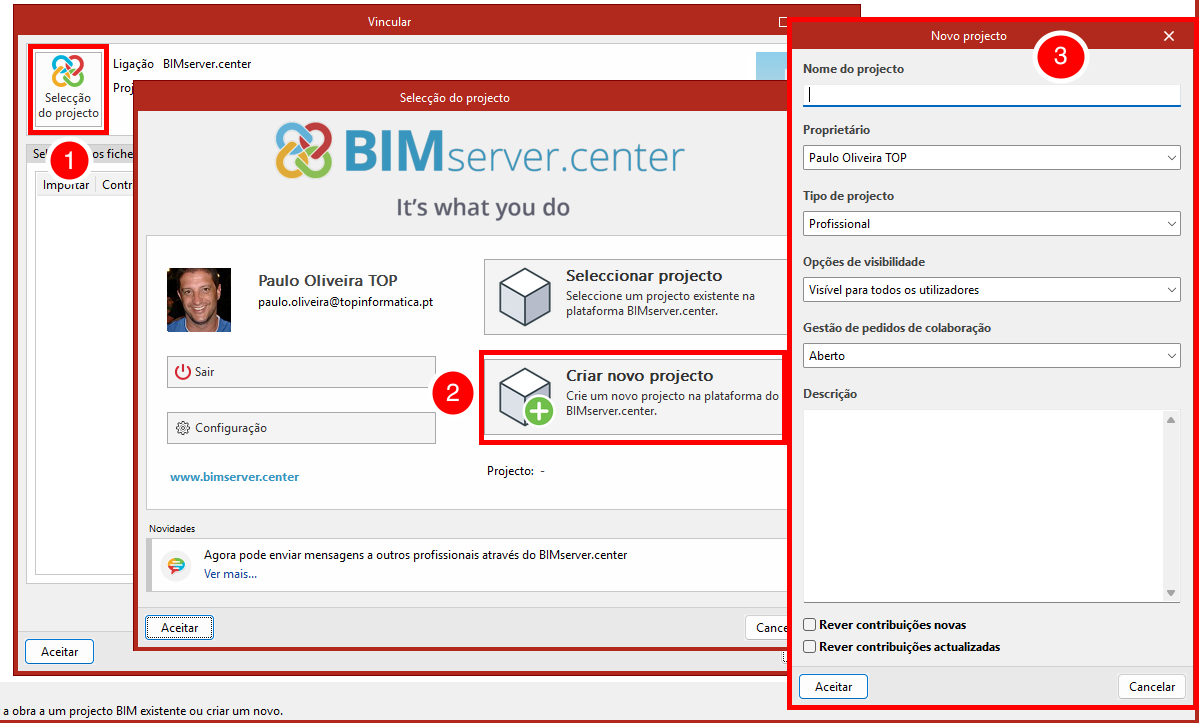
Task: Open the www.bimserver.center link
Action: click(234, 477)
